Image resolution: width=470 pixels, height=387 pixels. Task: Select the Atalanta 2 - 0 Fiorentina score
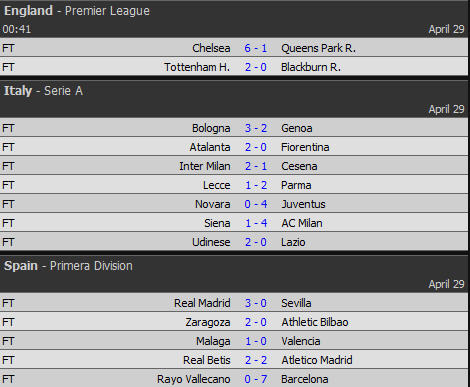(256, 147)
